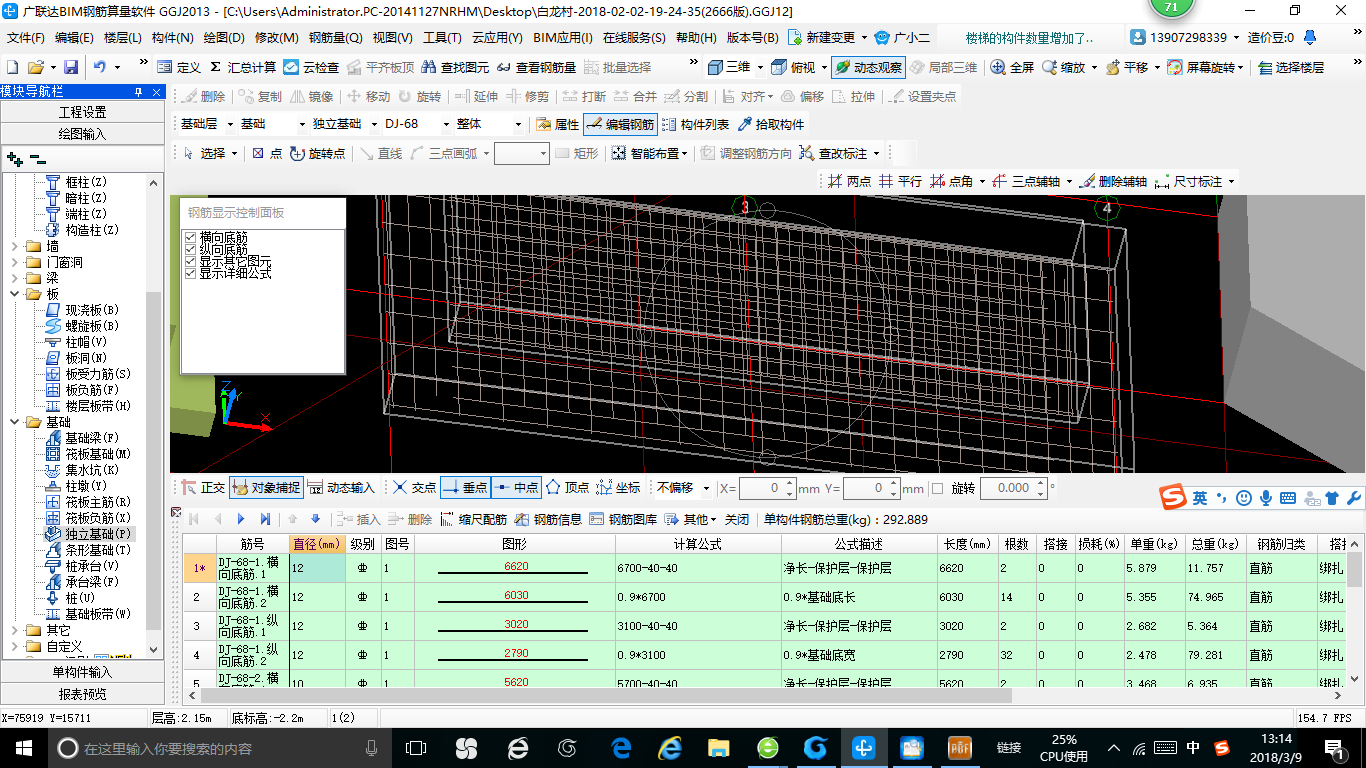Open the 帮助(H) menu
This screenshot has width=1366, height=768.
click(x=696, y=38)
